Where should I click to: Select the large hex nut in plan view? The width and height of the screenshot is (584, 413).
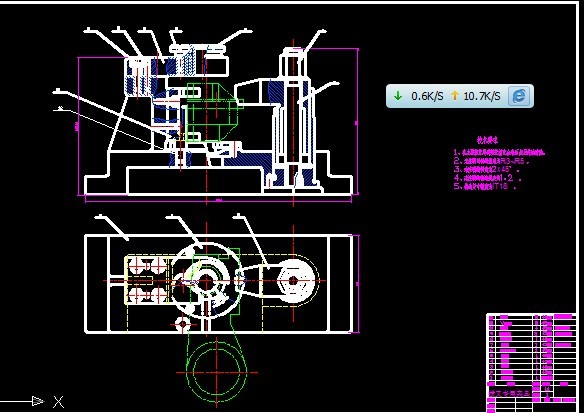click(293, 281)
